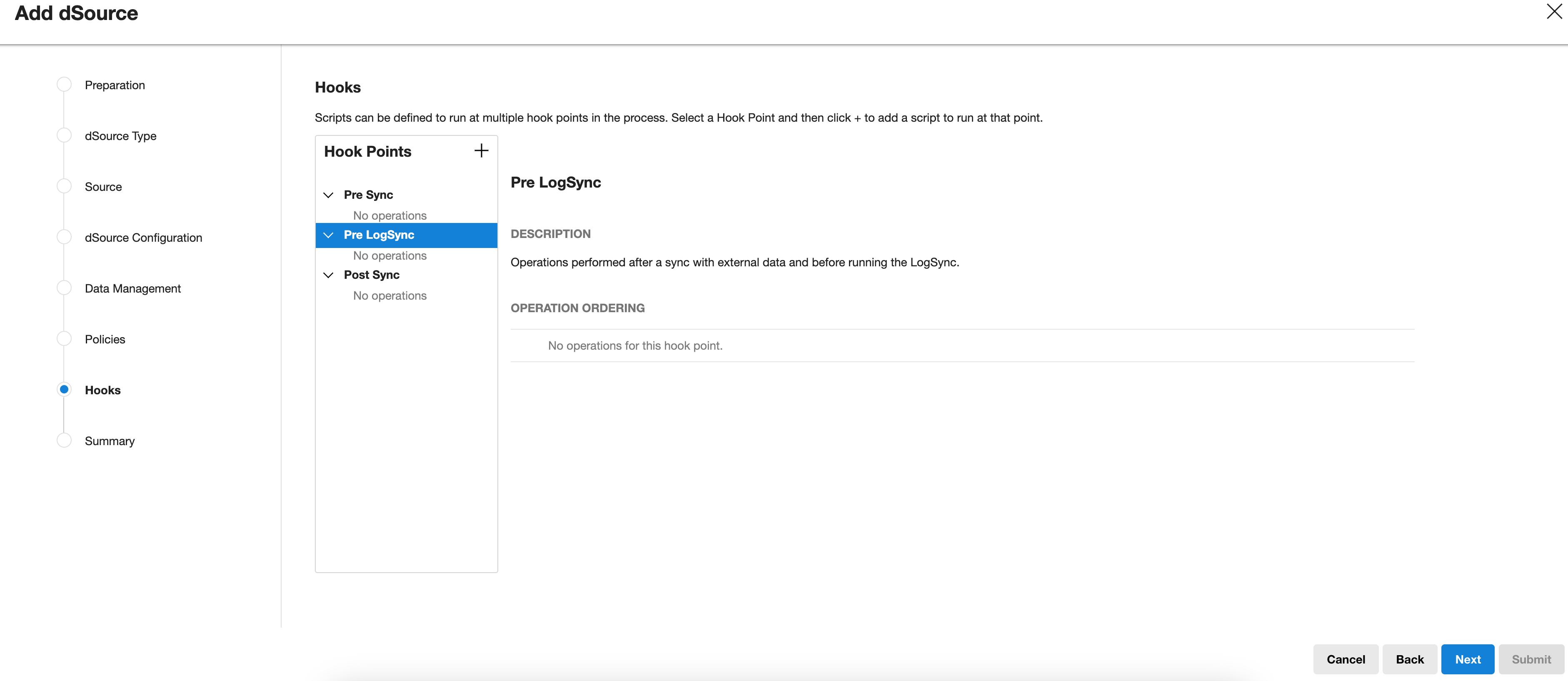Image resolution: width=1568 pixels, height=681 pixels.
Task: Click the dSource Type step circle
Action: pos(64,135)
